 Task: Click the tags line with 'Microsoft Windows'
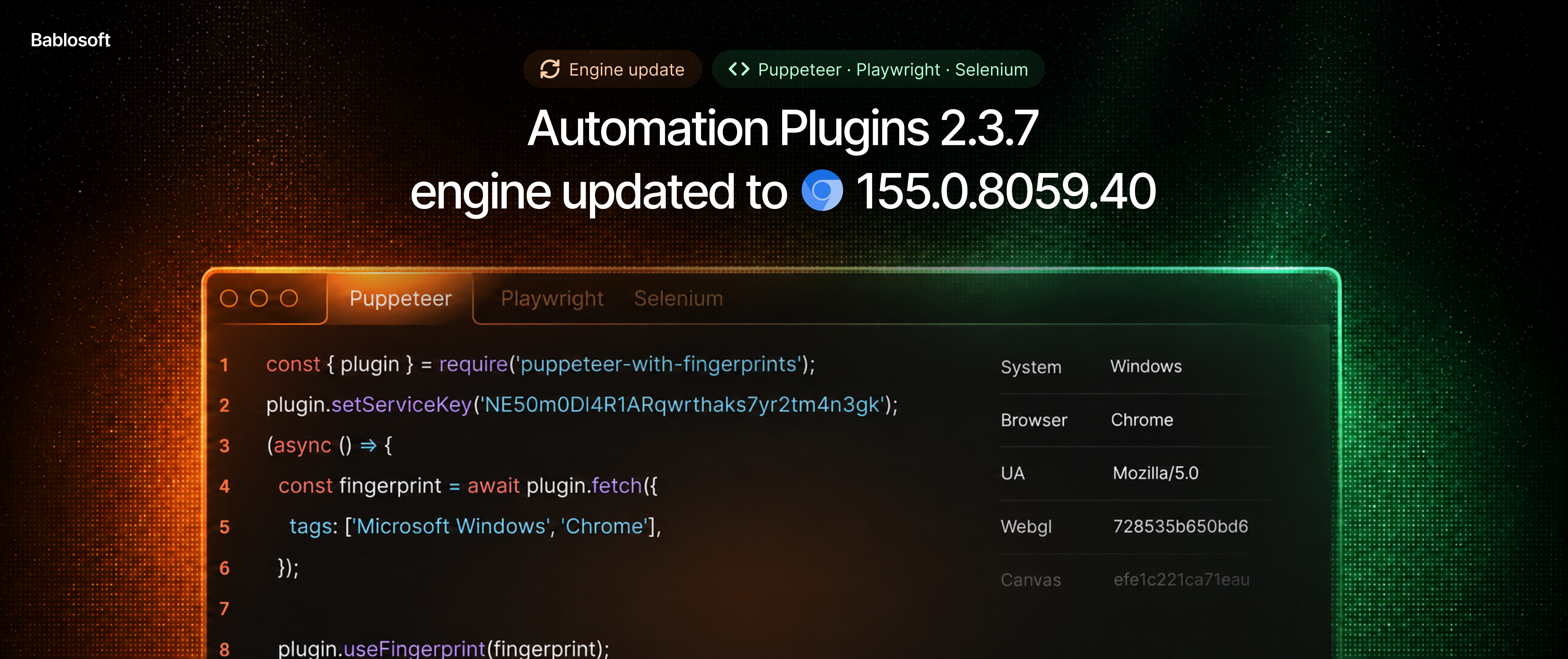pos(475,526)
